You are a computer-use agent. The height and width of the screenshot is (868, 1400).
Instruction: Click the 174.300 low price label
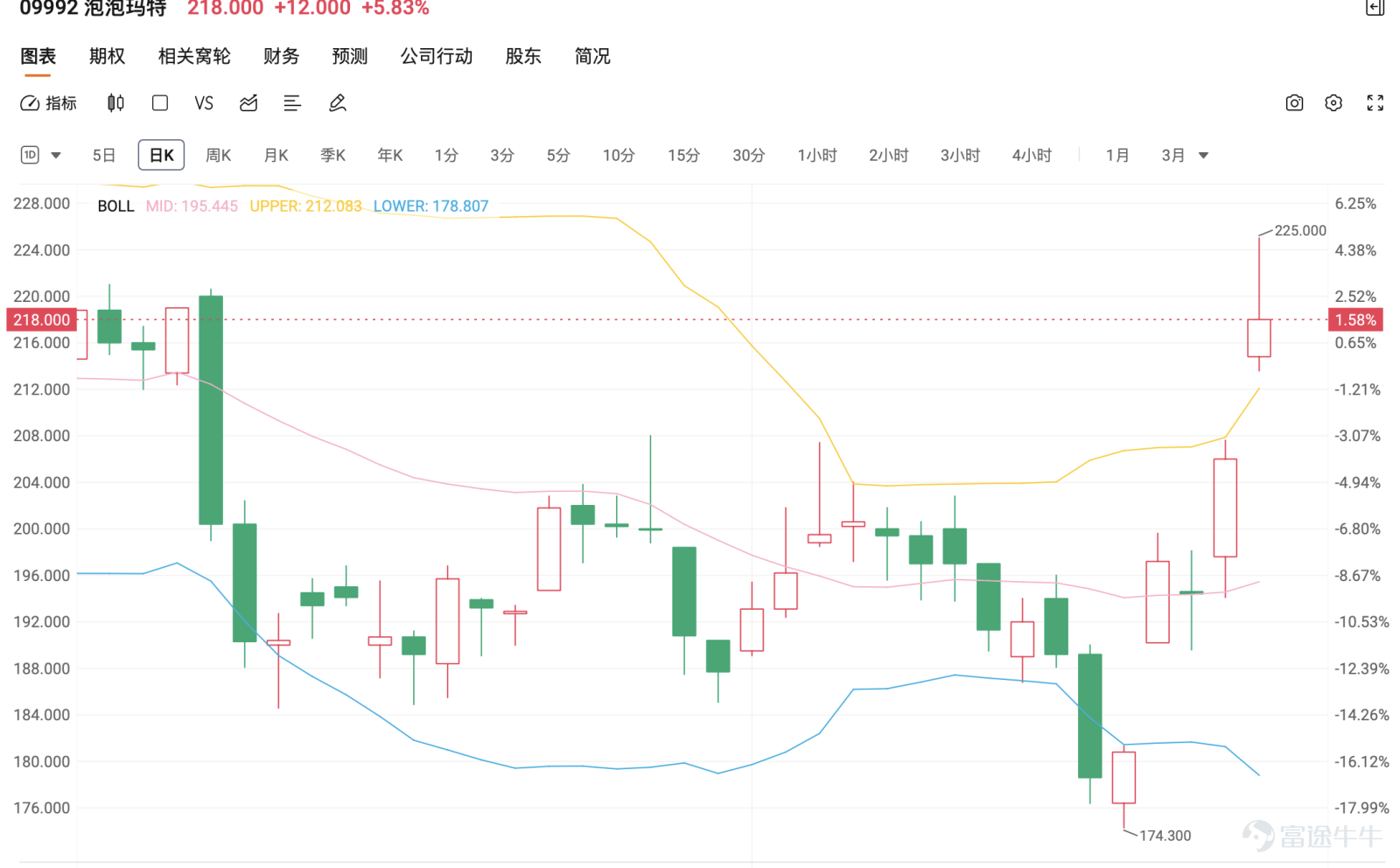(1165, 836)
